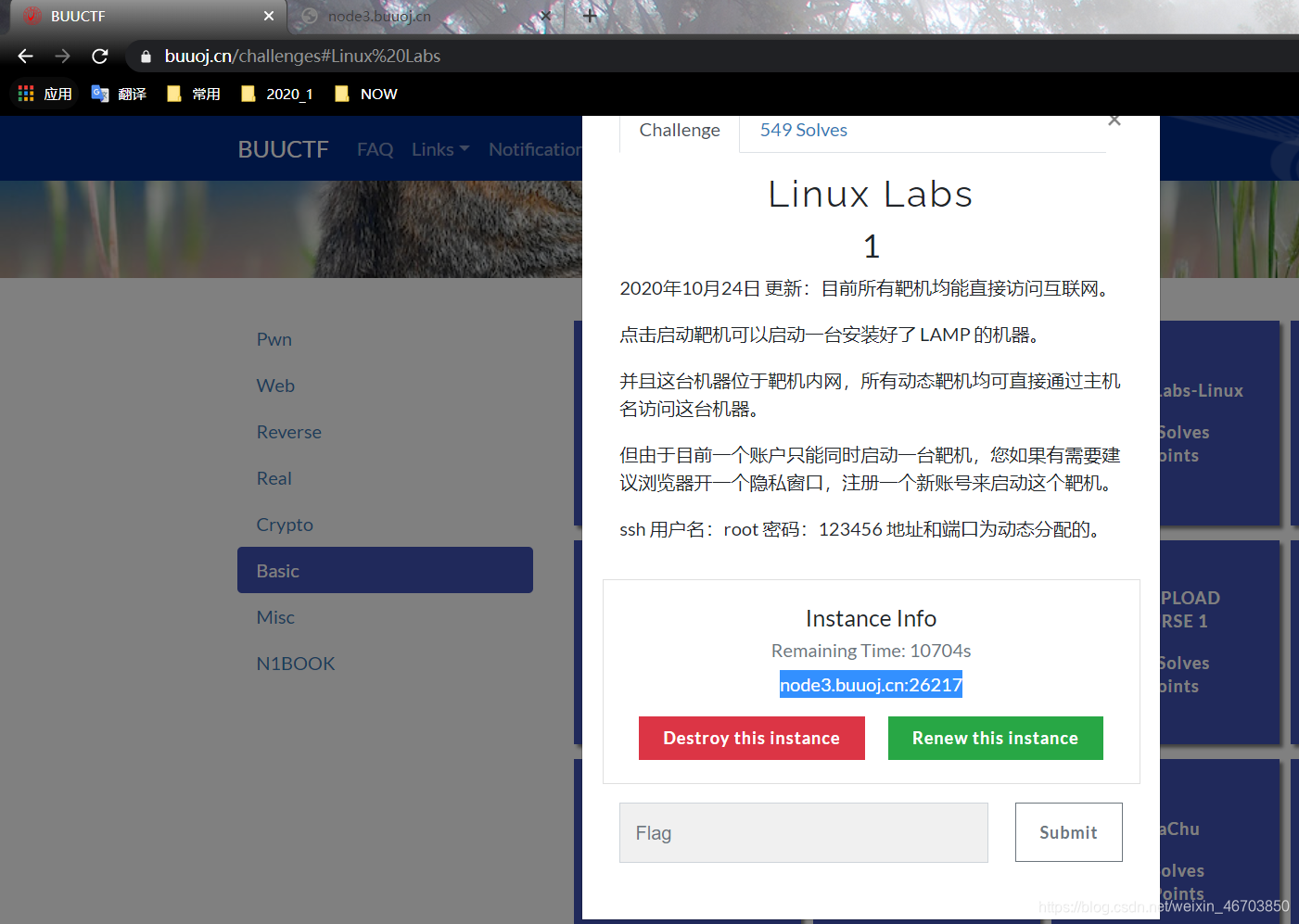Click the BUUCTF site logo link

[283, 149]
